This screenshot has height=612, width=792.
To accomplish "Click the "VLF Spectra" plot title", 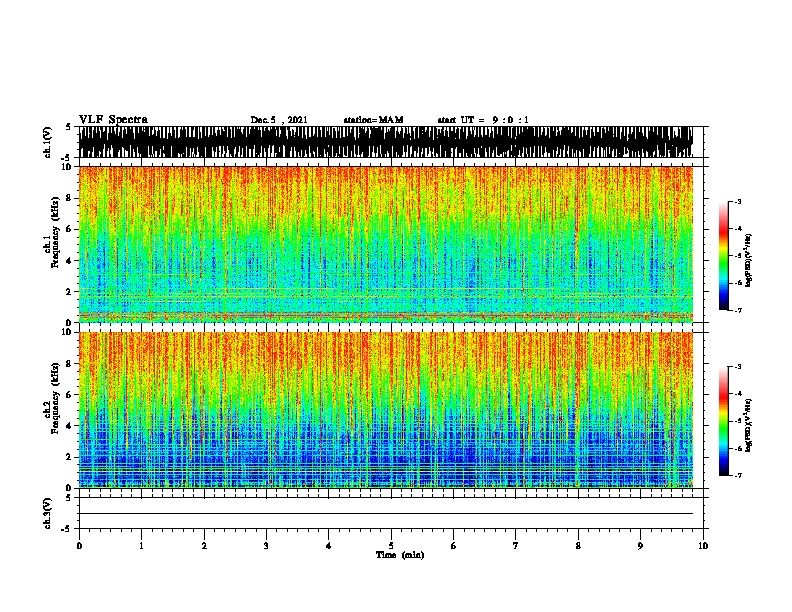I will 113,120.
